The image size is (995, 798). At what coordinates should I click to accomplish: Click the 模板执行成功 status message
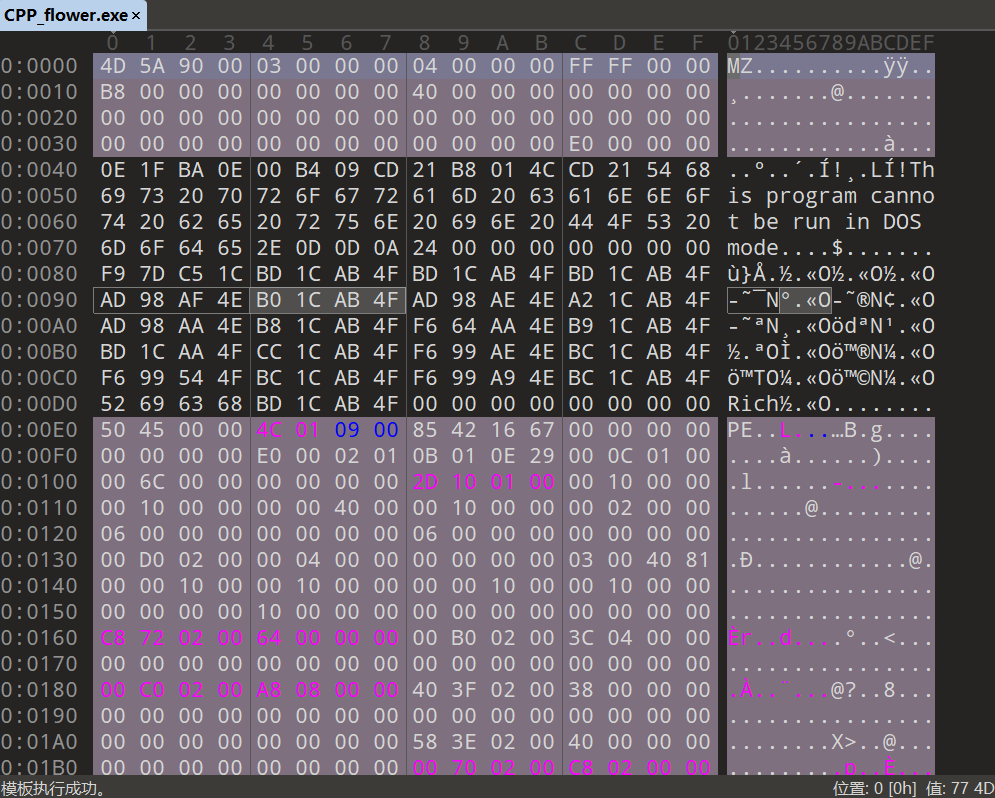pos(54,788)
